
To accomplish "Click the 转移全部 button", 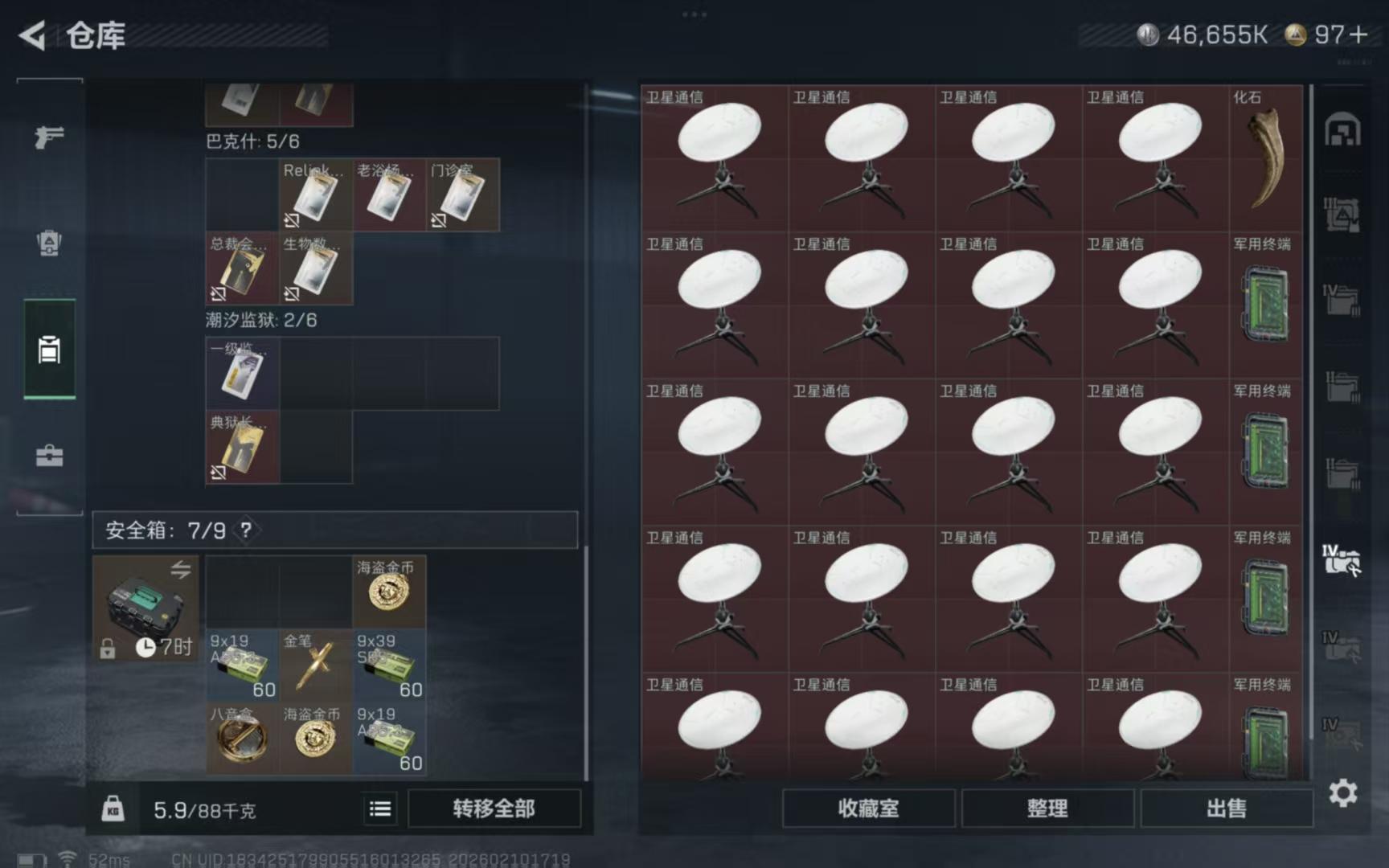I will click(494, 809).
